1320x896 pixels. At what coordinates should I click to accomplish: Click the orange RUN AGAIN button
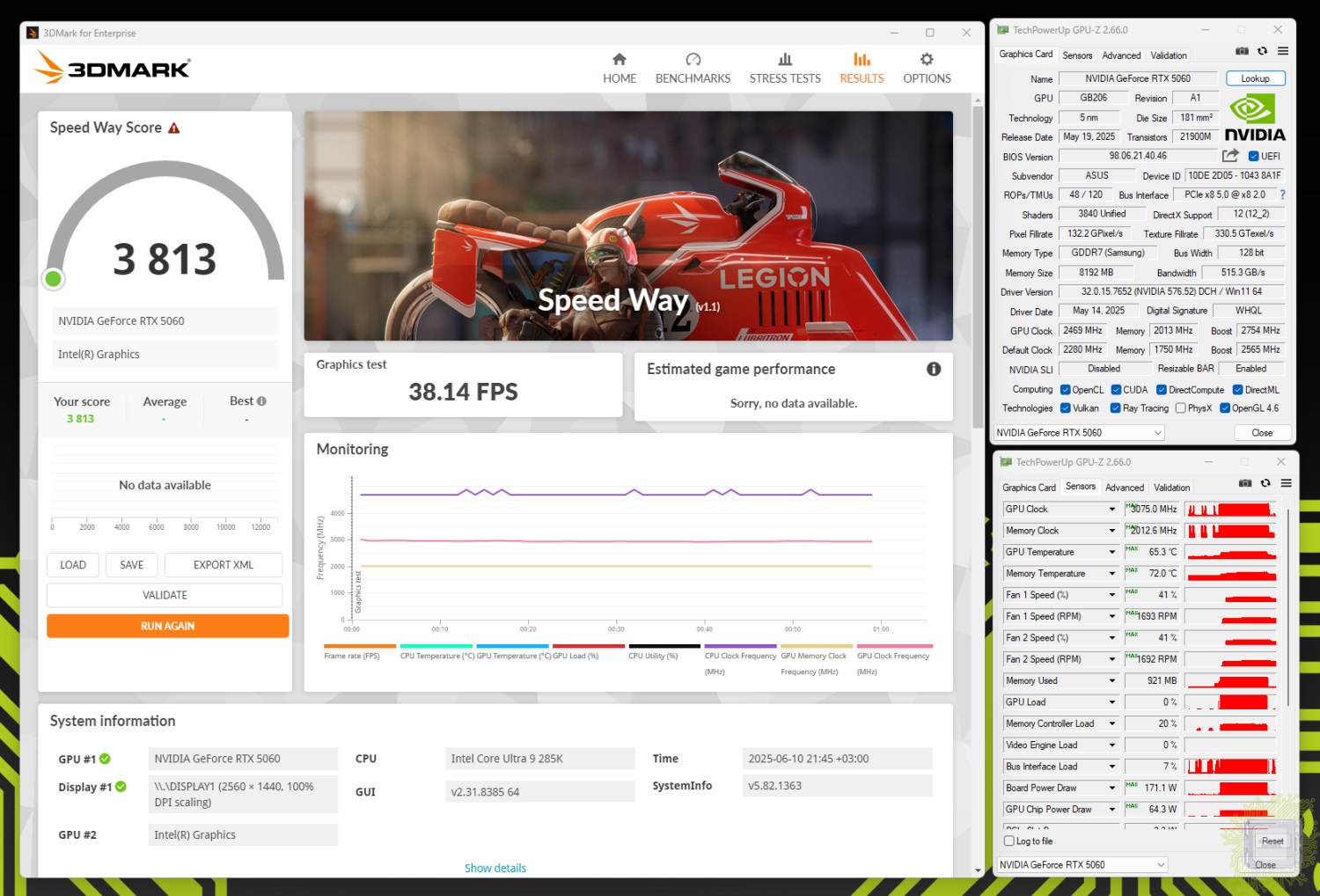click(x=167, y=626)
